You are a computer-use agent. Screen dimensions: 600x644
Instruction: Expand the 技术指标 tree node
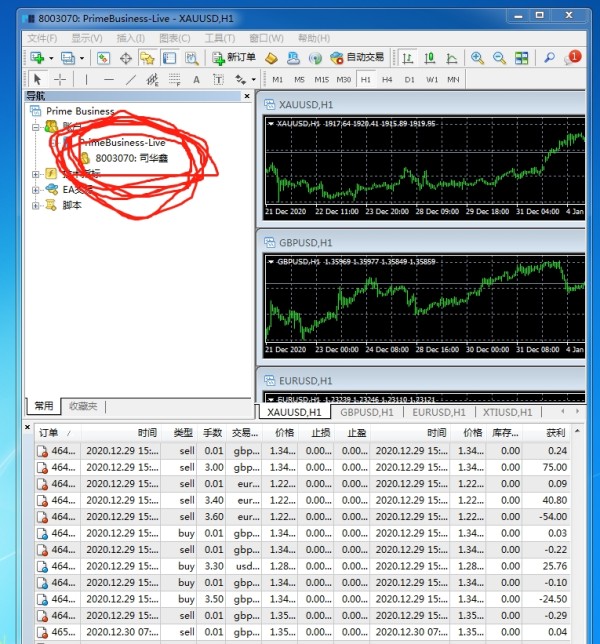(36, 174)
